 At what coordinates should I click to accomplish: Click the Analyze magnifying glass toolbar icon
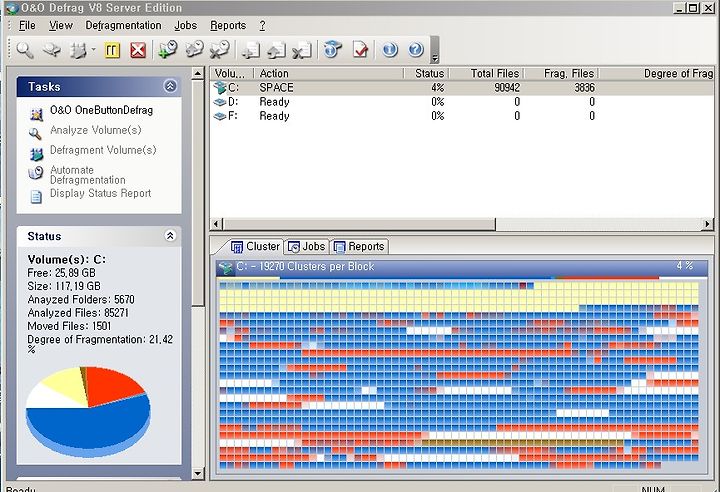coord(25,50)
